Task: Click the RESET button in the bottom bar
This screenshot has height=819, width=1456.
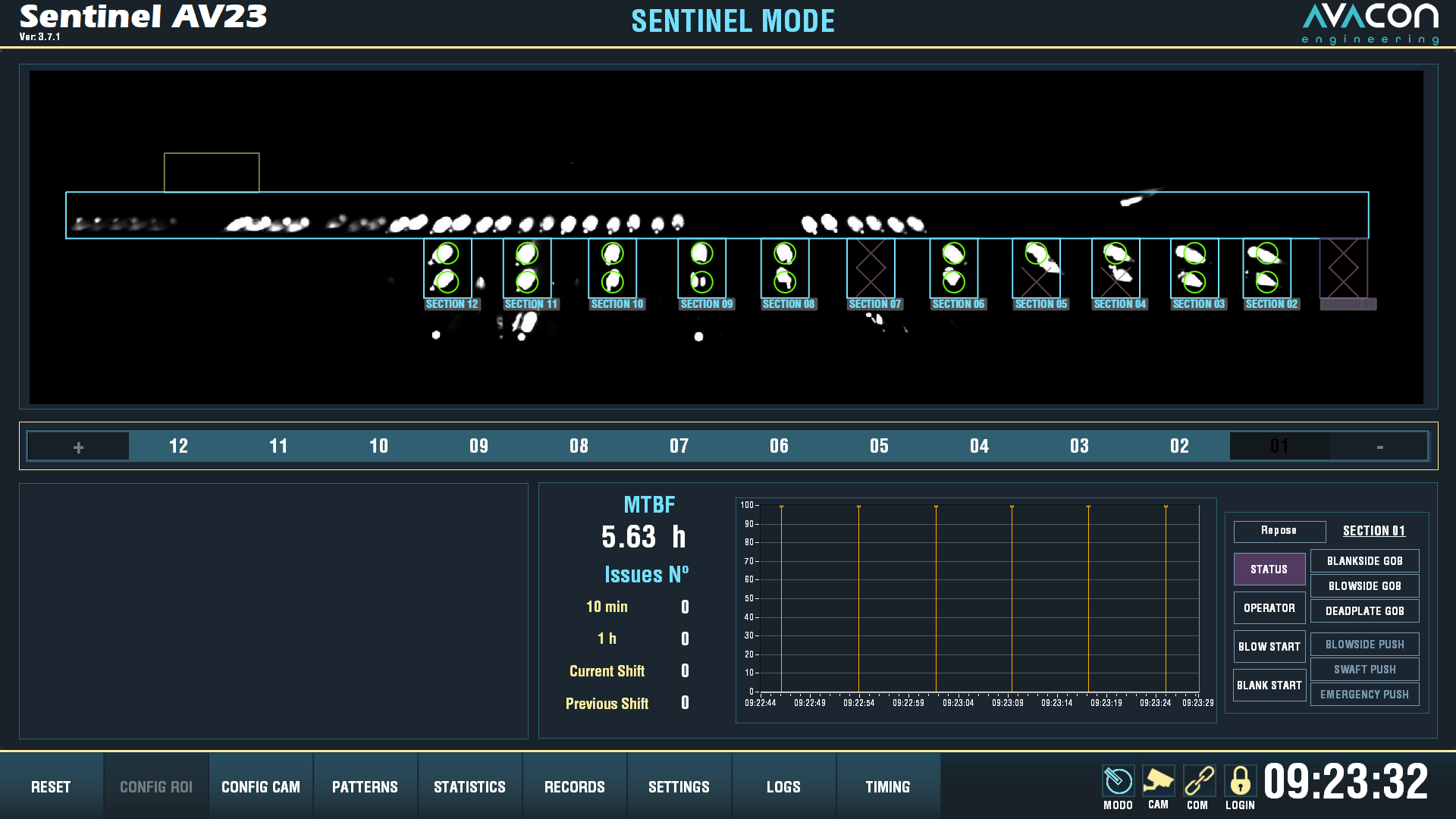Action: (51, 786)
